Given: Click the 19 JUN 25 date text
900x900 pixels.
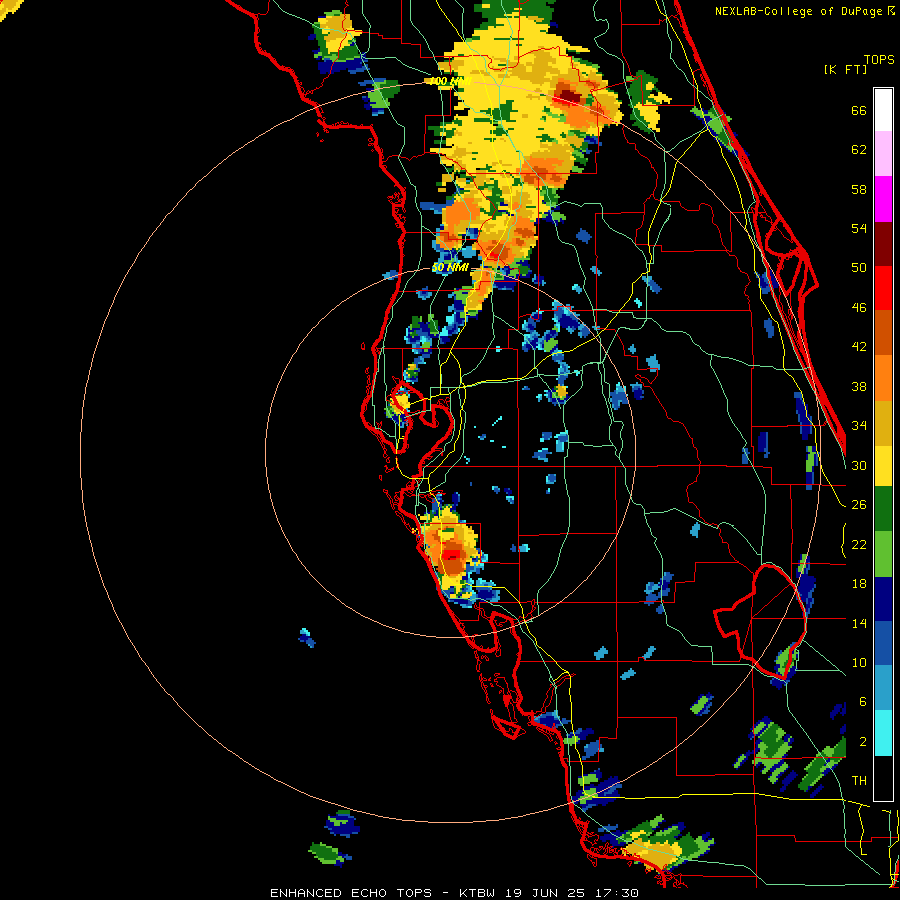Looking at the screenshot, I should click(548, 893).
